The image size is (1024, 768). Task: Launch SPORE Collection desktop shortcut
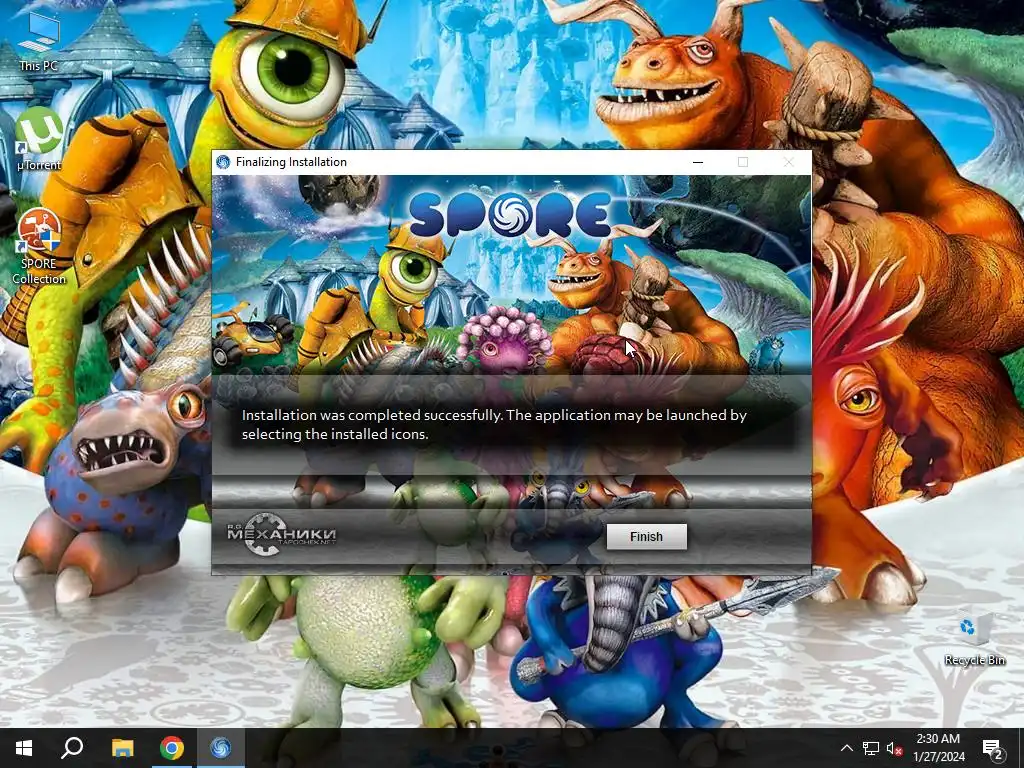point(39,246)
